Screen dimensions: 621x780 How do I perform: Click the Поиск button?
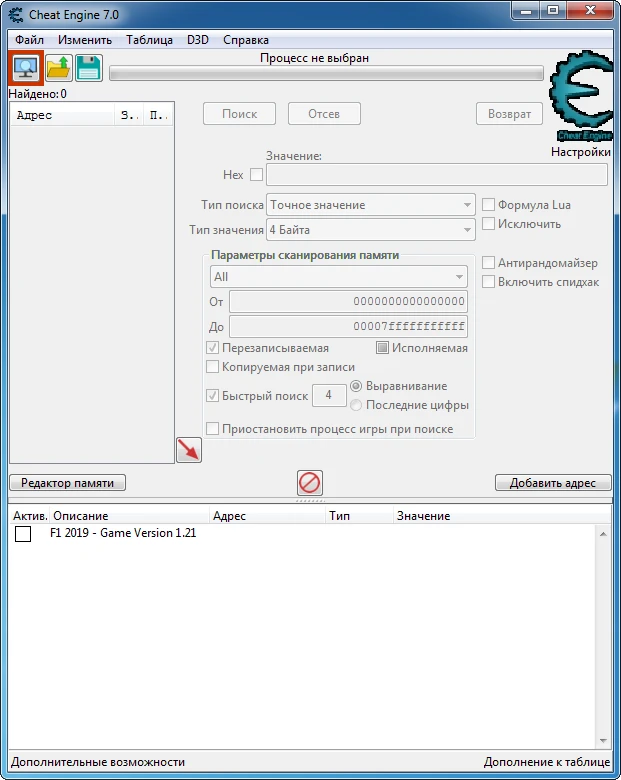(239, 114)
